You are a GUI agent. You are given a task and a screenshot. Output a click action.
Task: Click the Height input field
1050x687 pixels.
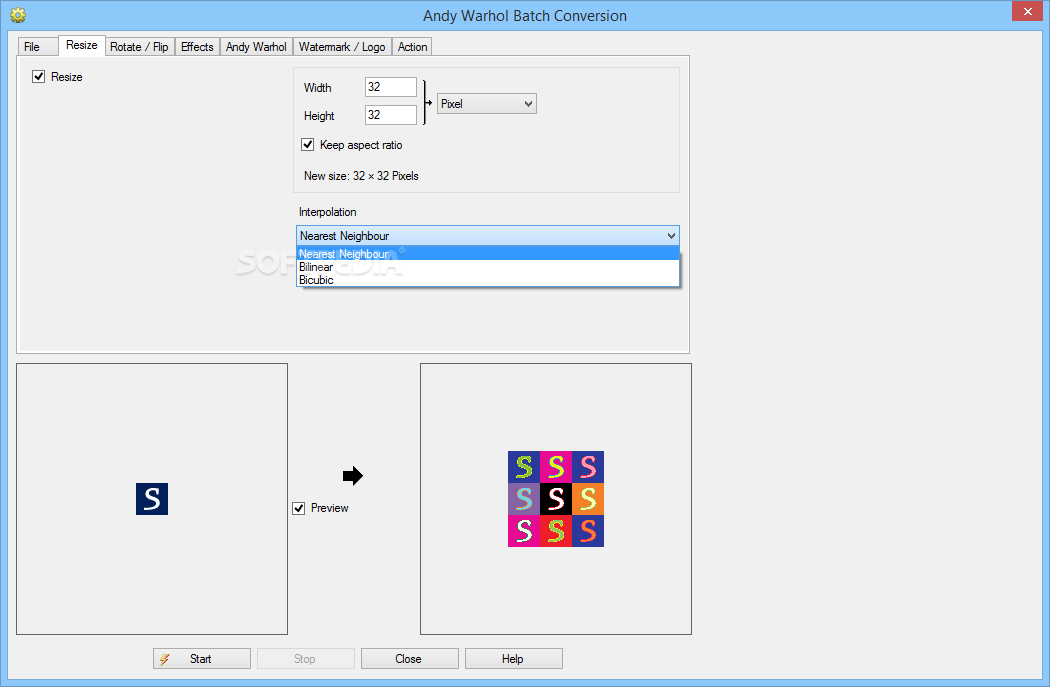390,114
